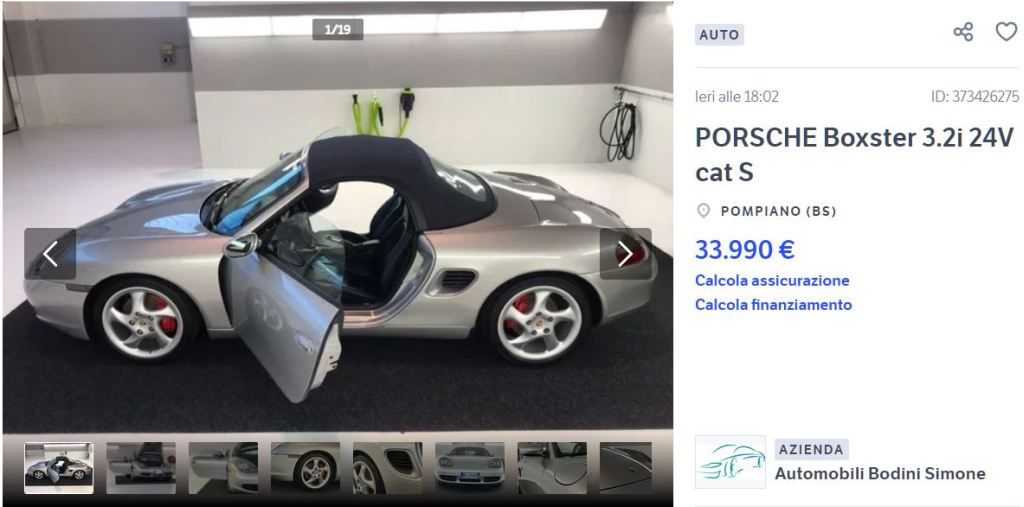Select the first thumbnail of the side view
The image size is (1024, 507).
[x=59, y=468]
